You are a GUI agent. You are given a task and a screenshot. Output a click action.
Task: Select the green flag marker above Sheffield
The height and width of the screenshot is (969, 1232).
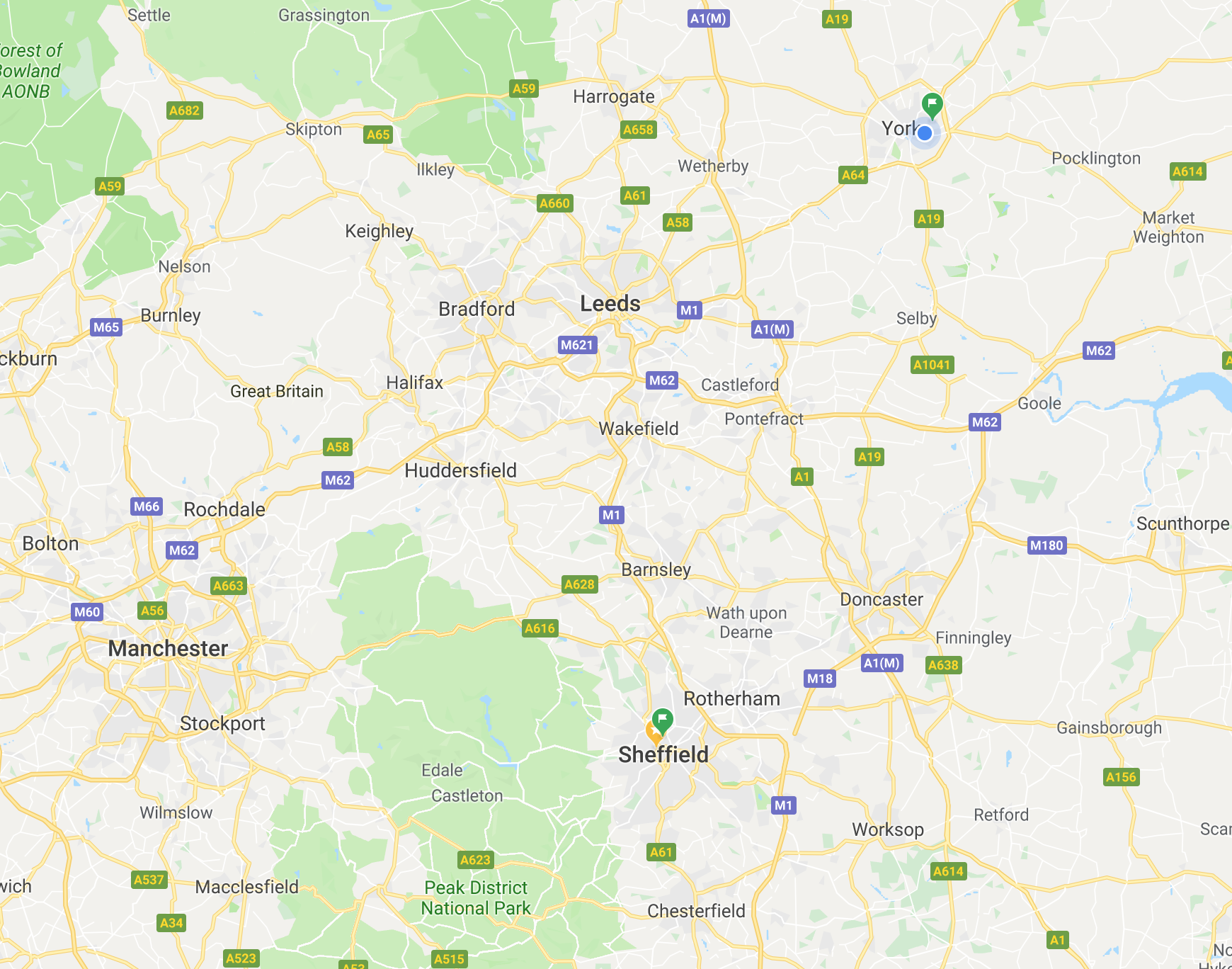(662, 721)
